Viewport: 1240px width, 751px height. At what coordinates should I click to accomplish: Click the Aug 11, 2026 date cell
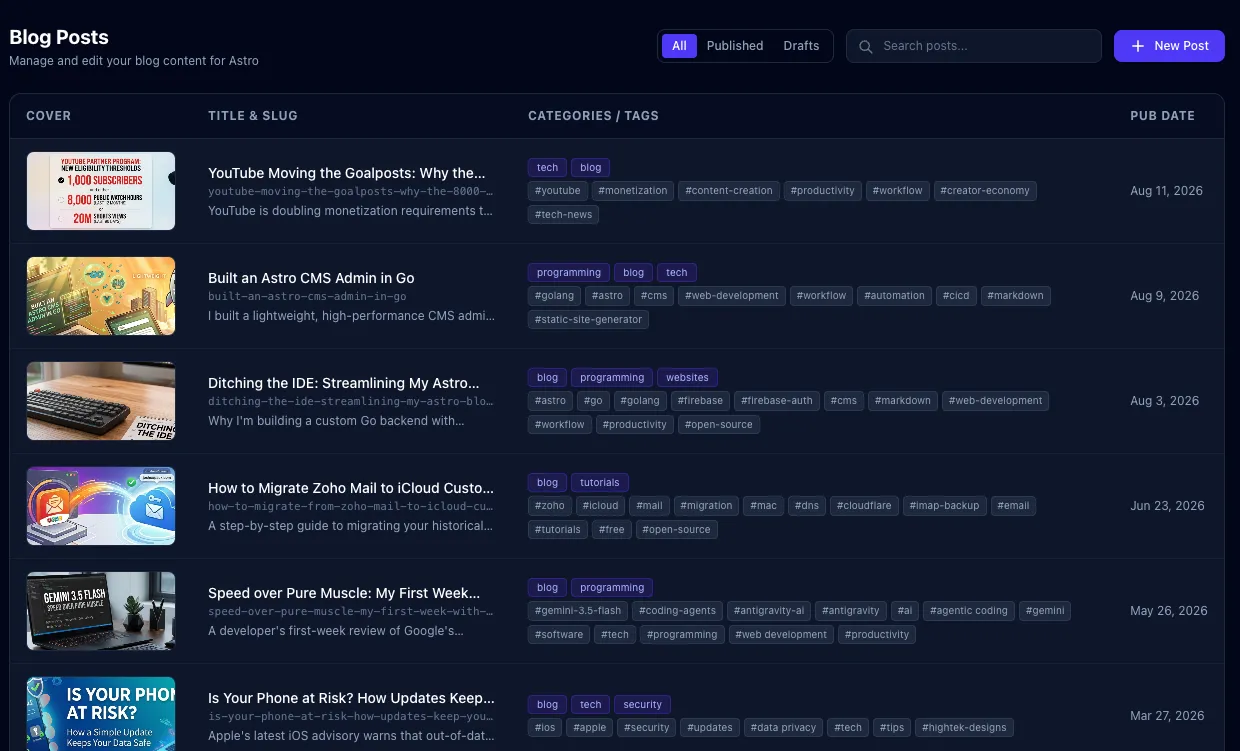point(1166,191)
